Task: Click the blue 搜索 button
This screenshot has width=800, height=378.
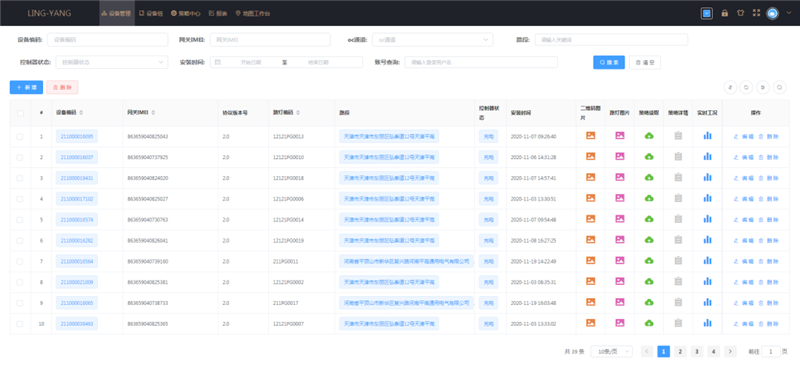Action: [x=609, y=62]
